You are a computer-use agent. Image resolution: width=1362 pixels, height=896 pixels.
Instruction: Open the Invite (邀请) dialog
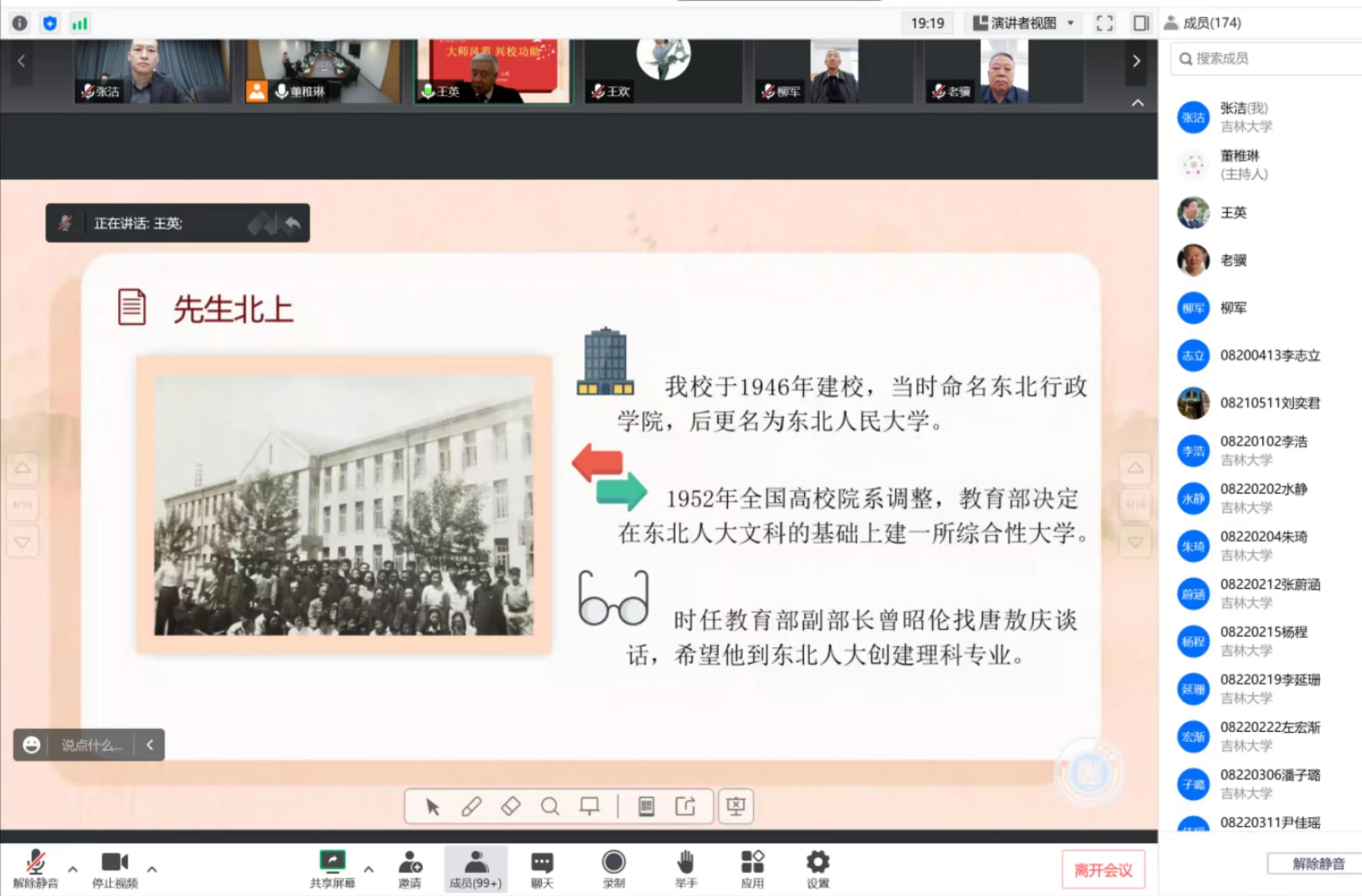[410, 868]
